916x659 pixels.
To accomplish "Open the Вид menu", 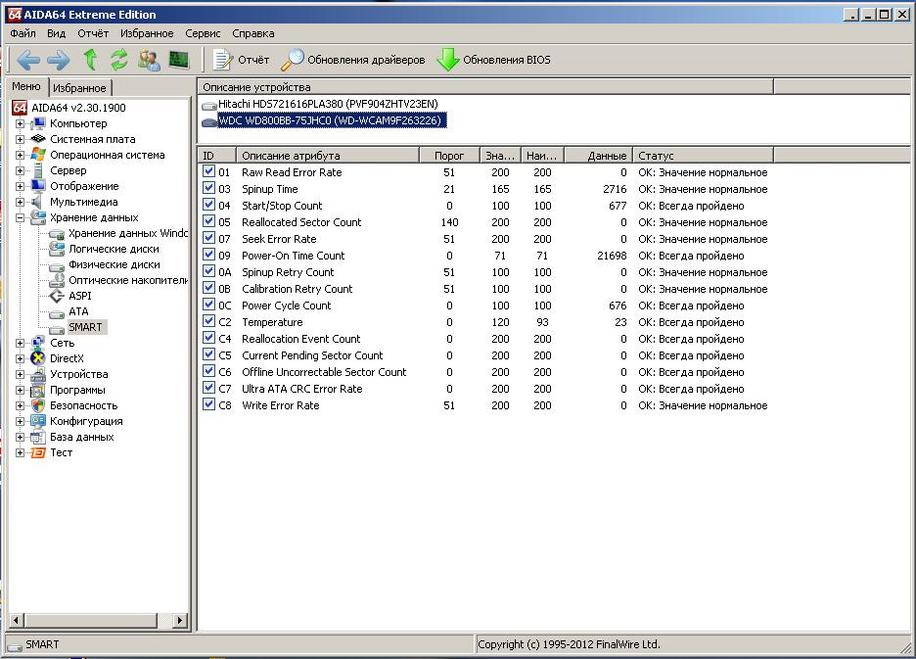I will click(56, 33).
